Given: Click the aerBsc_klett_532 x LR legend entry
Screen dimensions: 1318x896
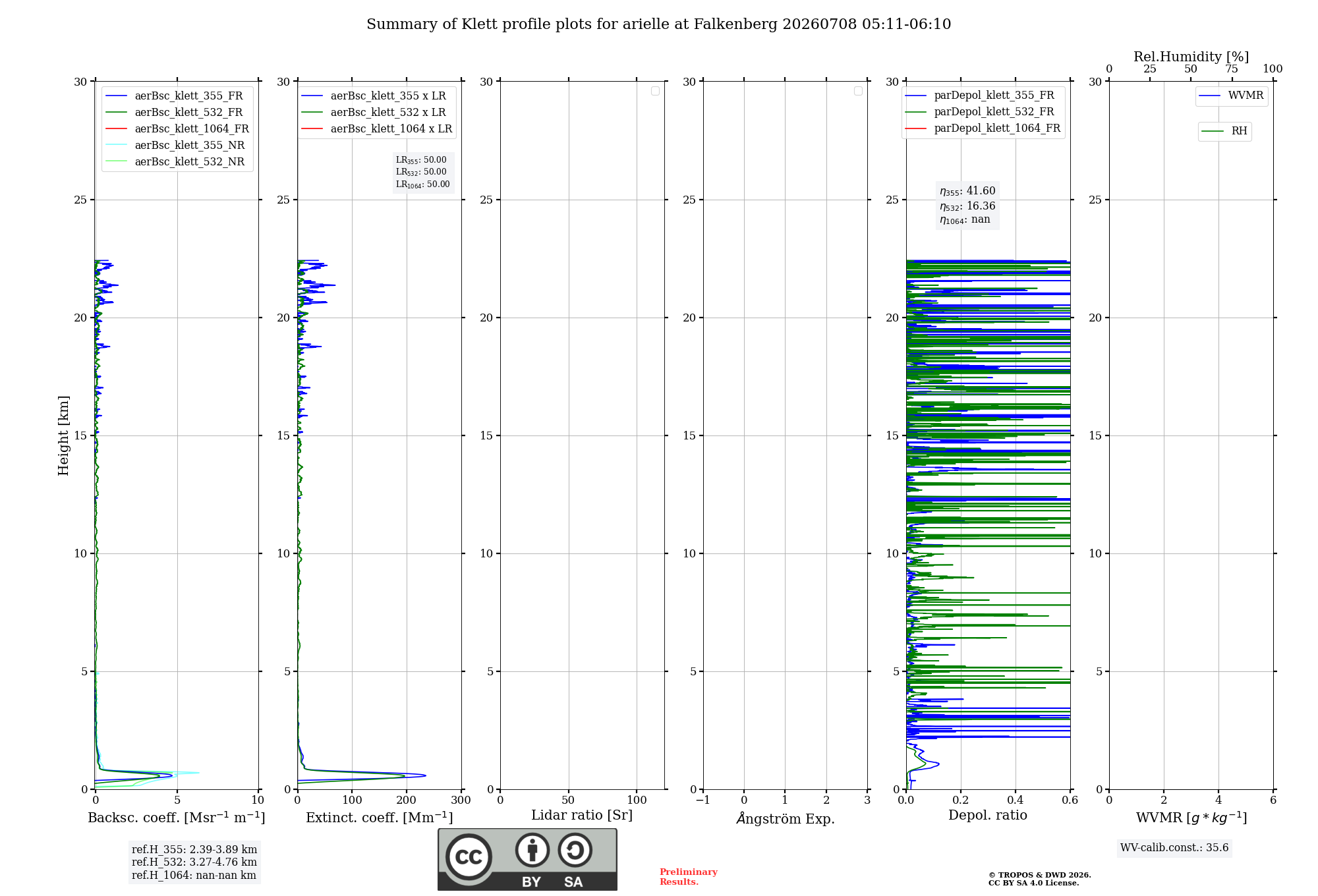Looking at the screenshot, I should click(377, 112).
